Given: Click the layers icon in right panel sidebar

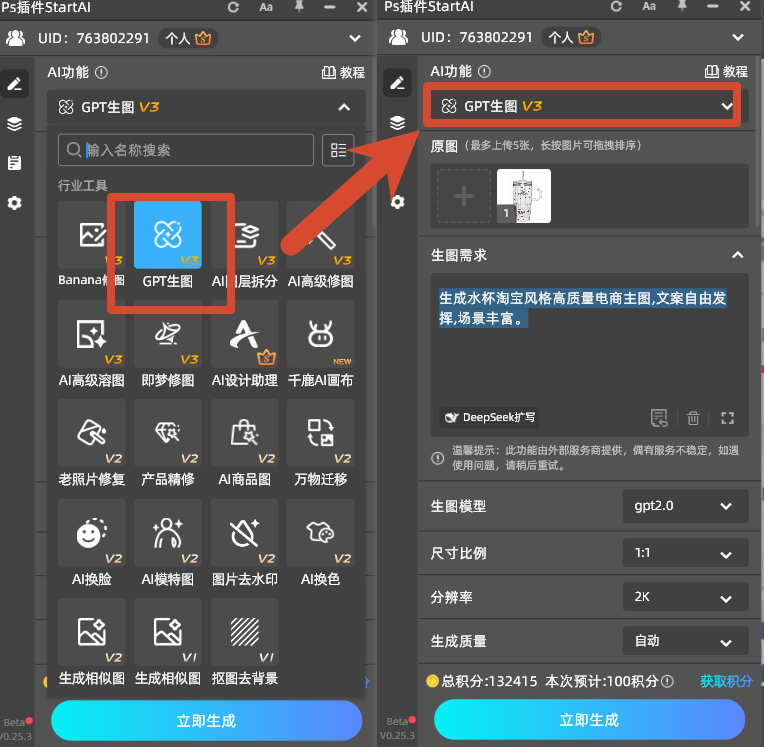Looking at the screenshot, I should pyautogui.click(x=397, y=123).
